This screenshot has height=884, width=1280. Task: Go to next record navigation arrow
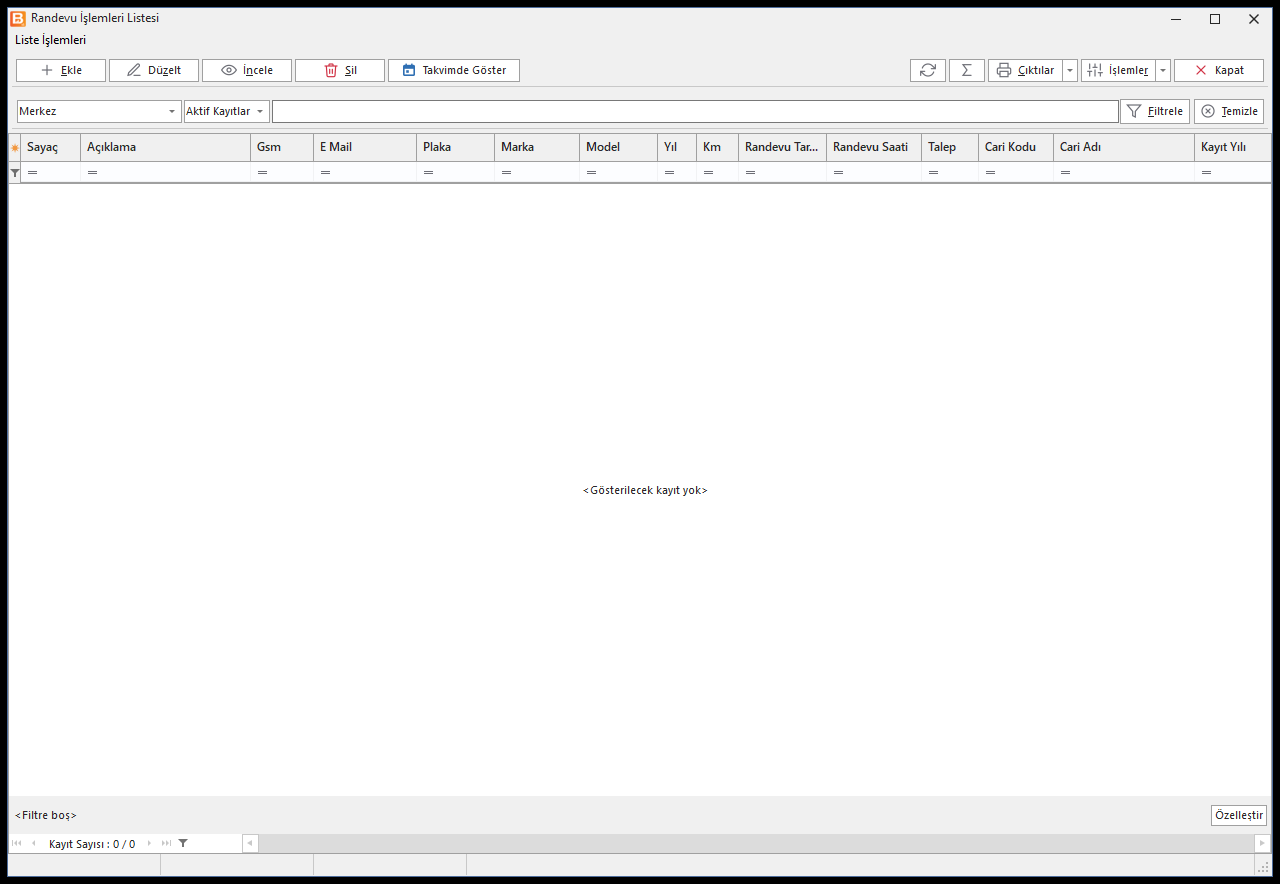coord(150,844)
